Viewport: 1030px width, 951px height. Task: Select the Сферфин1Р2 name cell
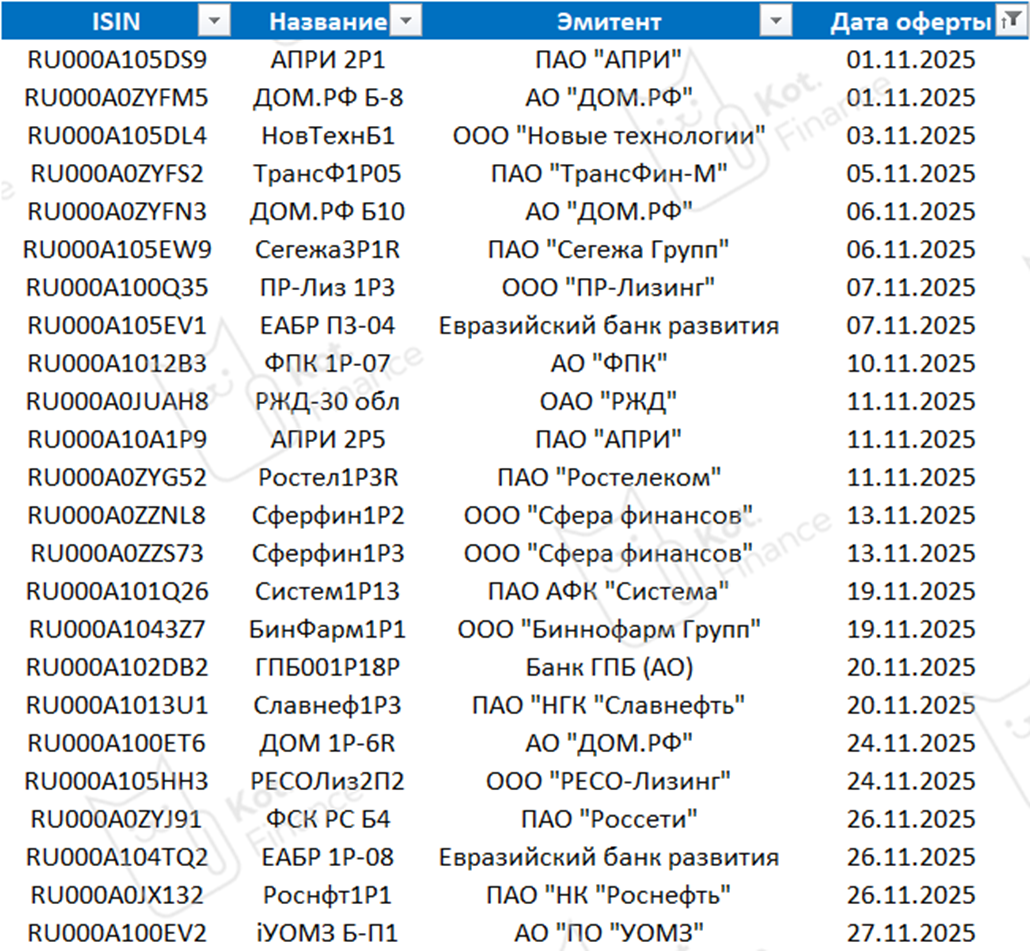click(x=328, y=516)
